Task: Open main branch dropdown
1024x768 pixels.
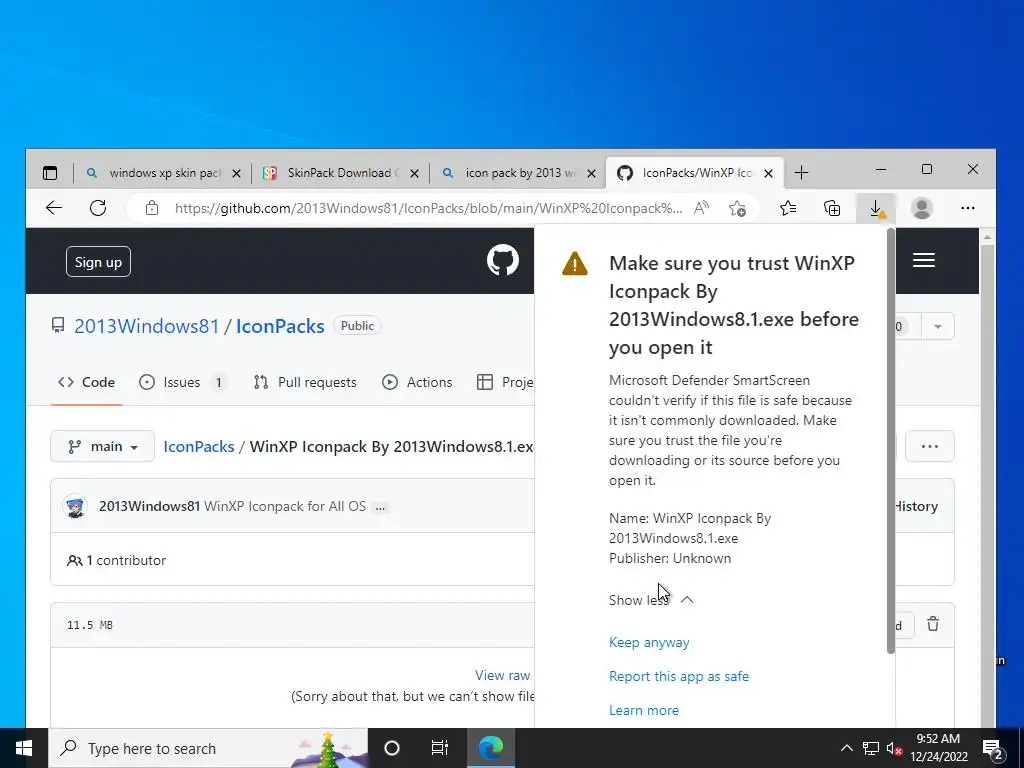Action: pyautogui.click(x=103, y=447)
